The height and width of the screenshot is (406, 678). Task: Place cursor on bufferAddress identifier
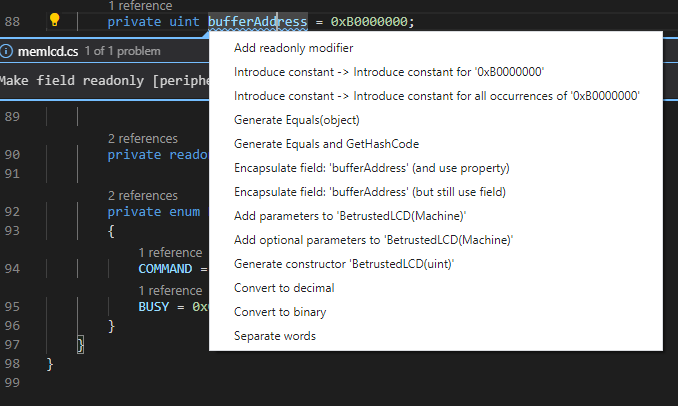(x=258, y=22)
